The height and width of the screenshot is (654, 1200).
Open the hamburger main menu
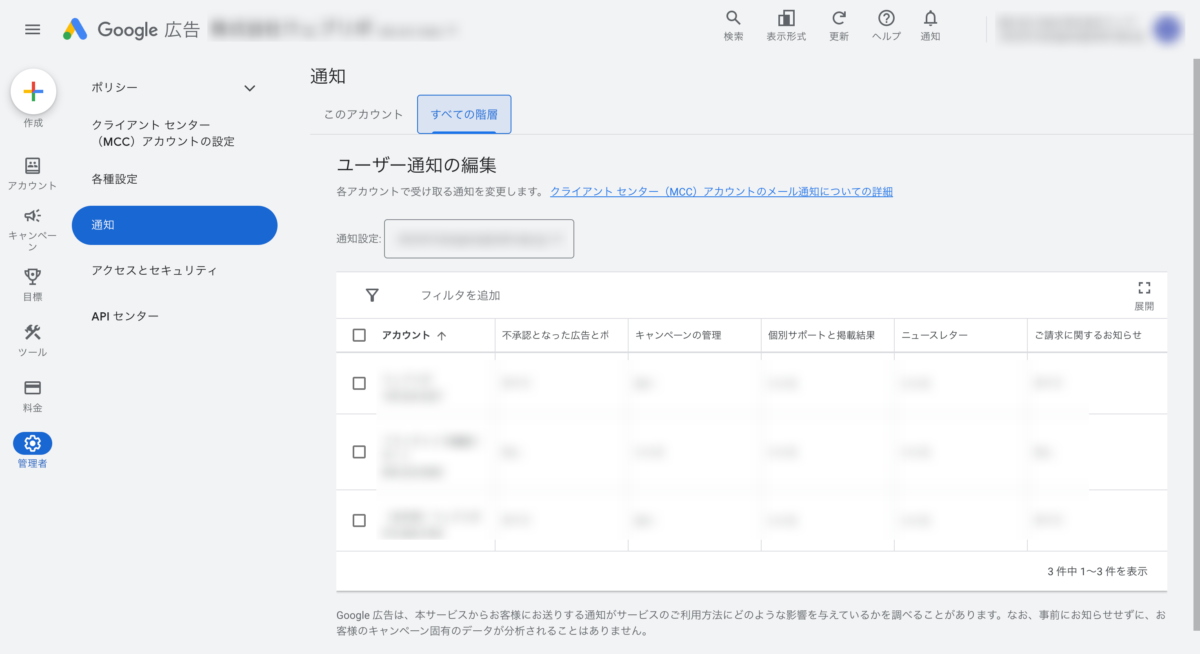[x=33, y=29]
